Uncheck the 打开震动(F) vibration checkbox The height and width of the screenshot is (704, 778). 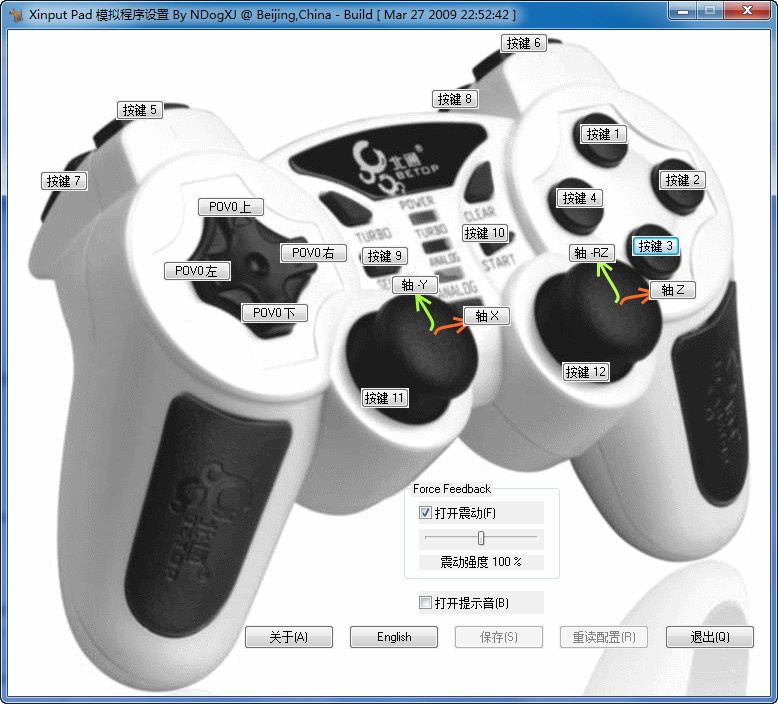point(425,512)
